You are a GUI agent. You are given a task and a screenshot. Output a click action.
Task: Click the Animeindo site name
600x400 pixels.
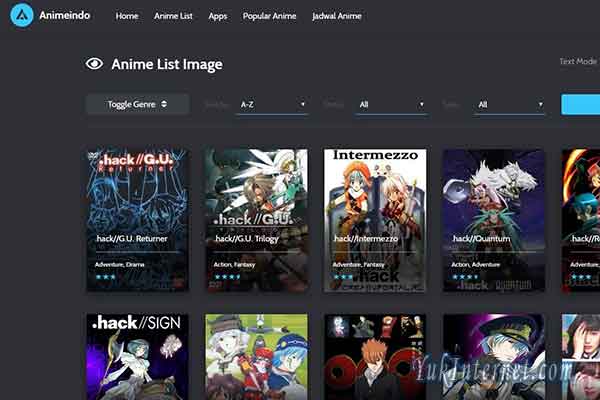(65, 16)
